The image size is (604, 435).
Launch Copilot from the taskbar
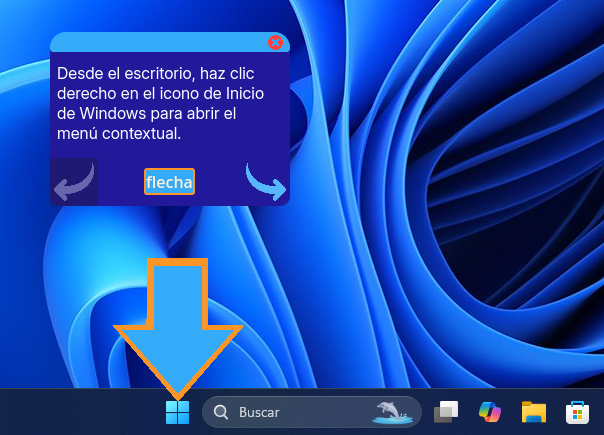(x=490, y=412)
